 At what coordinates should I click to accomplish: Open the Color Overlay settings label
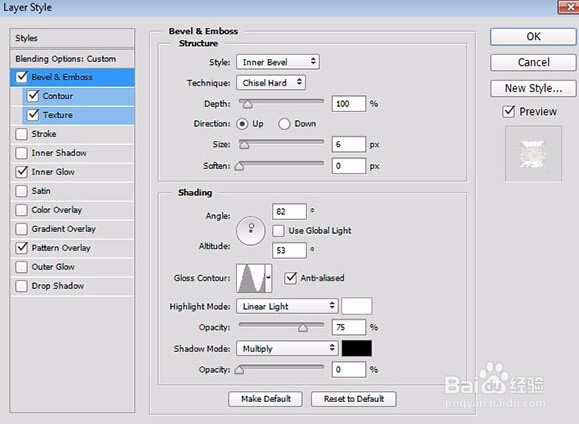(x=56, y=210)
